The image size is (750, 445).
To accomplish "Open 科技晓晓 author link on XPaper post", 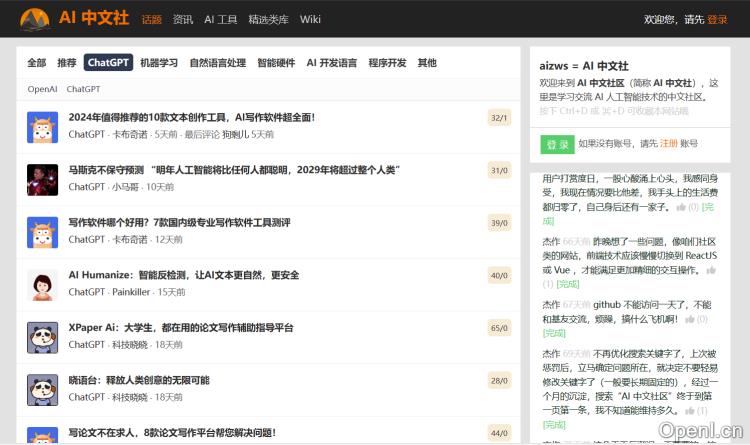I will tap(130, 345).
